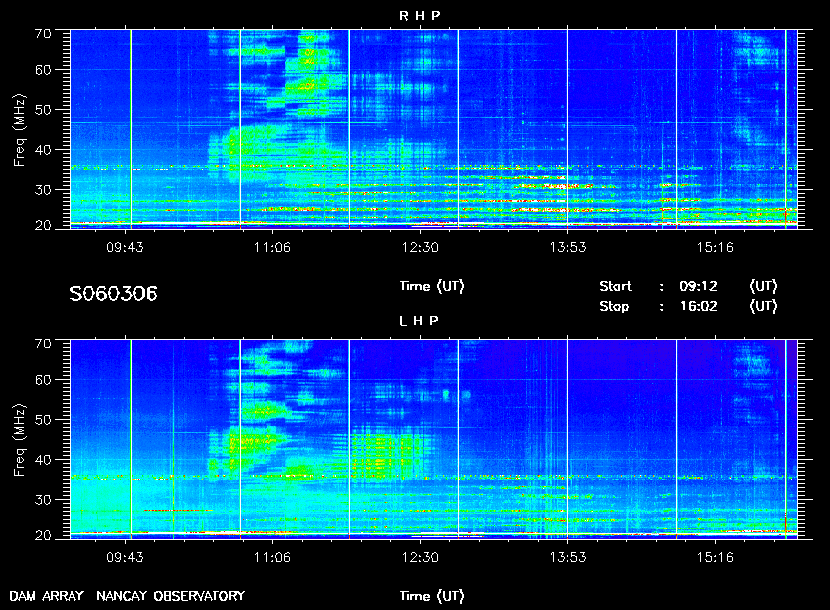Select the word Stop in the info block
Image resolution: width=830 pixels, height=610 pixels.
click(x=614, y=306)
